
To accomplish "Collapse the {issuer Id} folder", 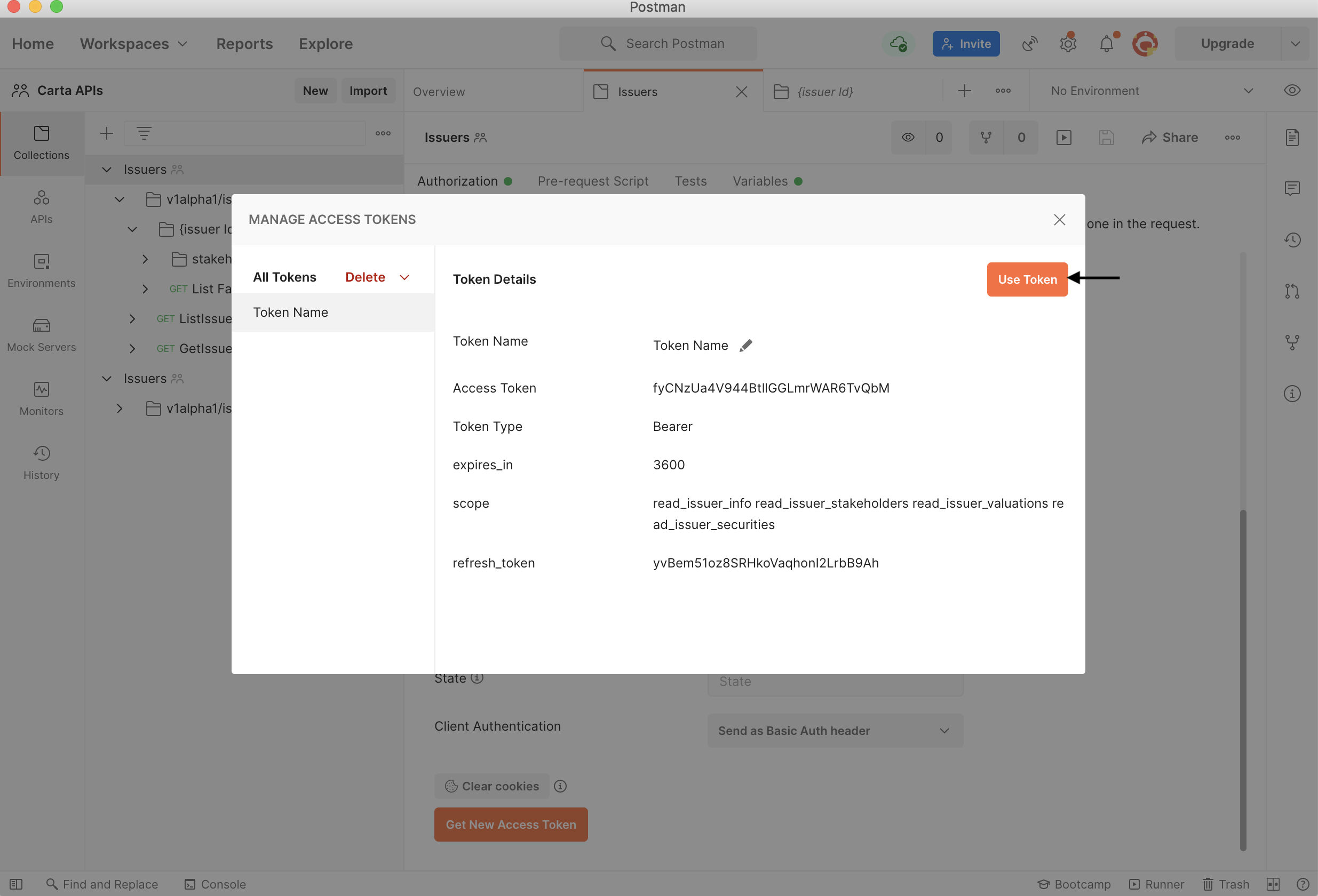I will click(132, 229).
